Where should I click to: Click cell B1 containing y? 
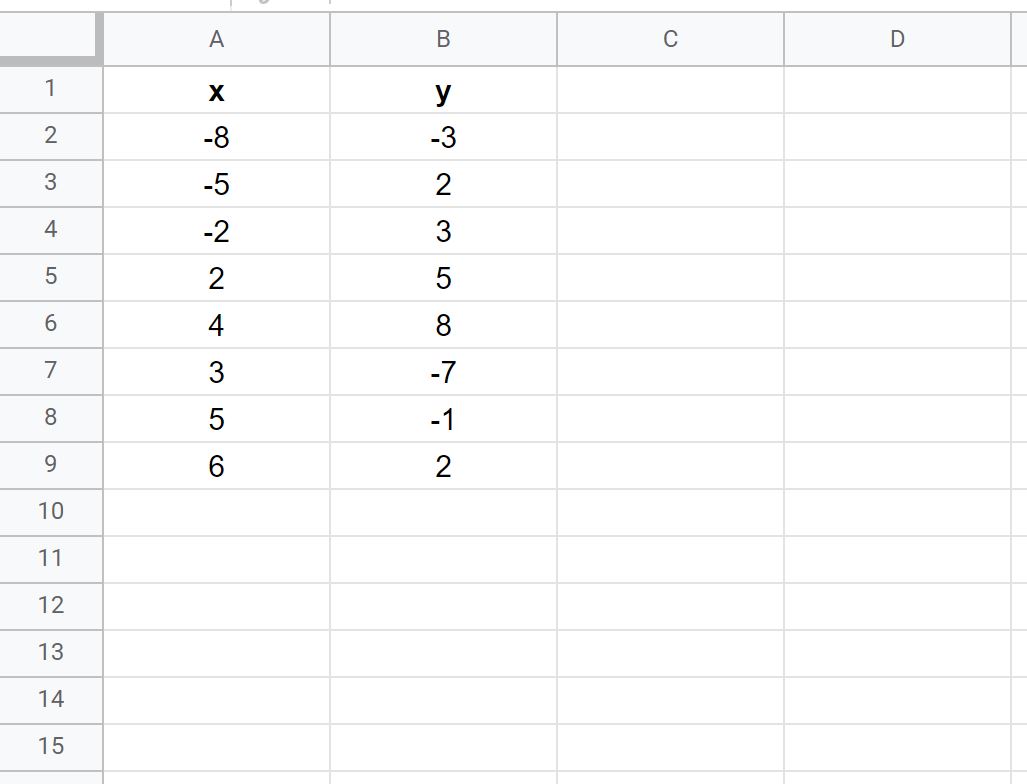(443, 90)
